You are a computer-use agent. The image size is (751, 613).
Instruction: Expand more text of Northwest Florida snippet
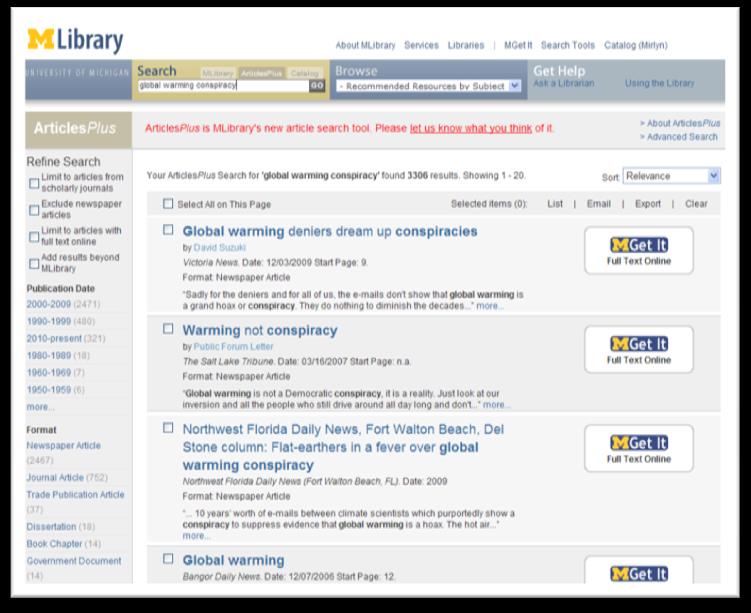coord(195,536)
